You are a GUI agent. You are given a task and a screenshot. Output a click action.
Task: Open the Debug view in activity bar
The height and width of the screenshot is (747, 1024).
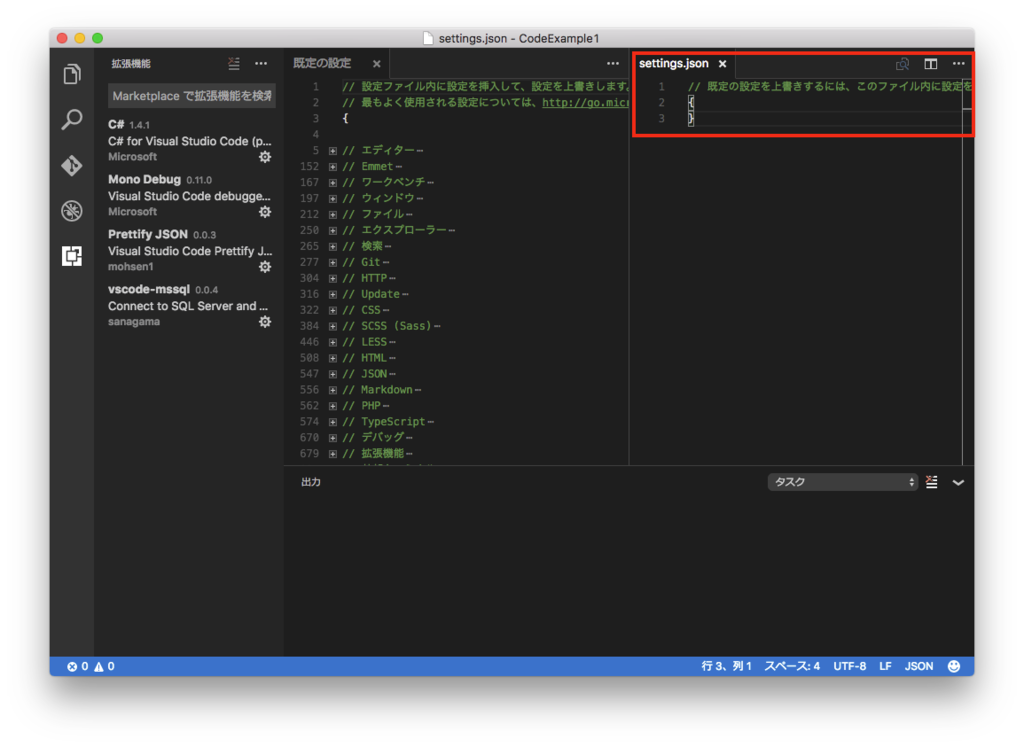tap(72, 210)
